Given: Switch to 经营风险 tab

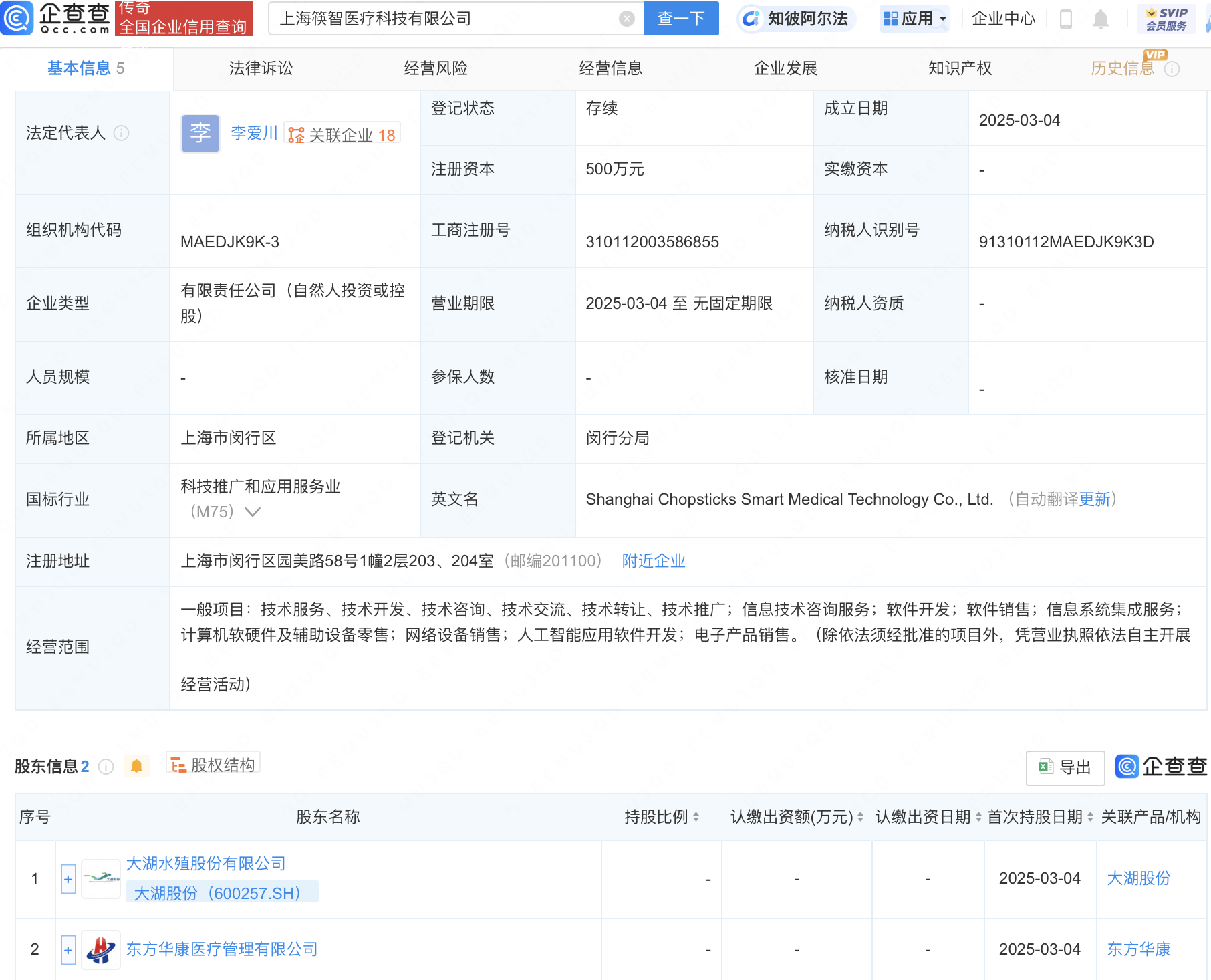Looking at the screenshot, I should pyautogui.click(x=436, y=68).
